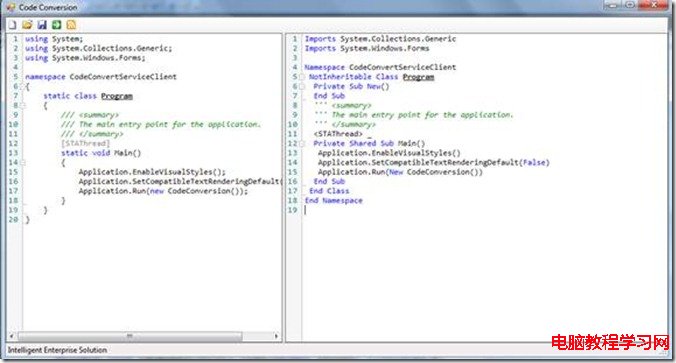Collapse the class fold marker at C# line 8

click(23, 105)
